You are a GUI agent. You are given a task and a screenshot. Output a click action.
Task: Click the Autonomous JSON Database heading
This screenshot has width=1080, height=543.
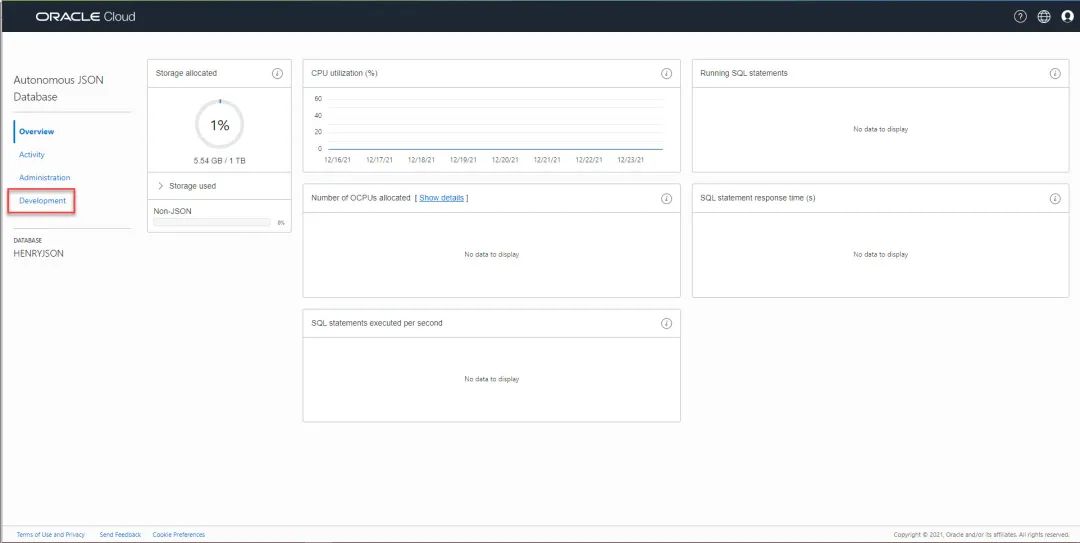pyautogui.click(x=59, y=88)
